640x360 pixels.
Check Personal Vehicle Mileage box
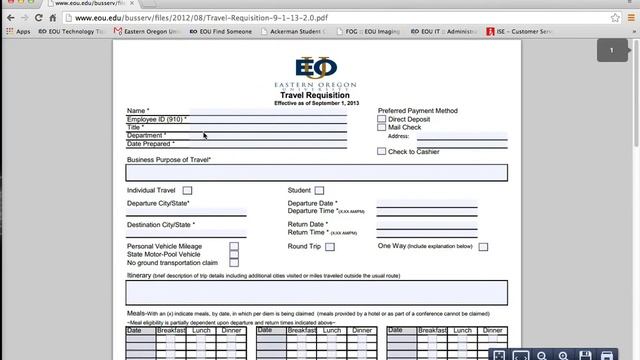pyautogui.click(x=234, y=246)
